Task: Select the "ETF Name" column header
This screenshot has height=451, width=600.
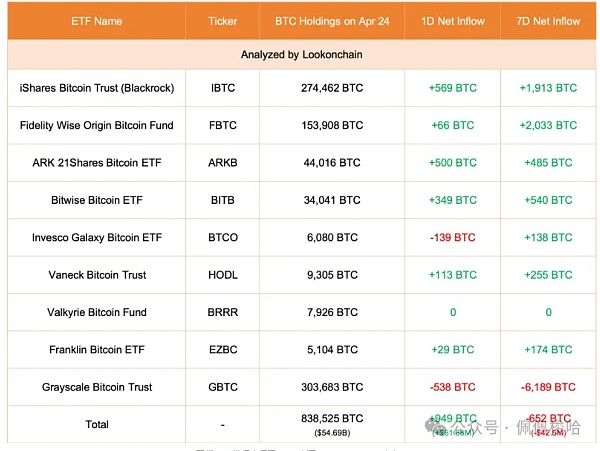Action: pos(97,21)
